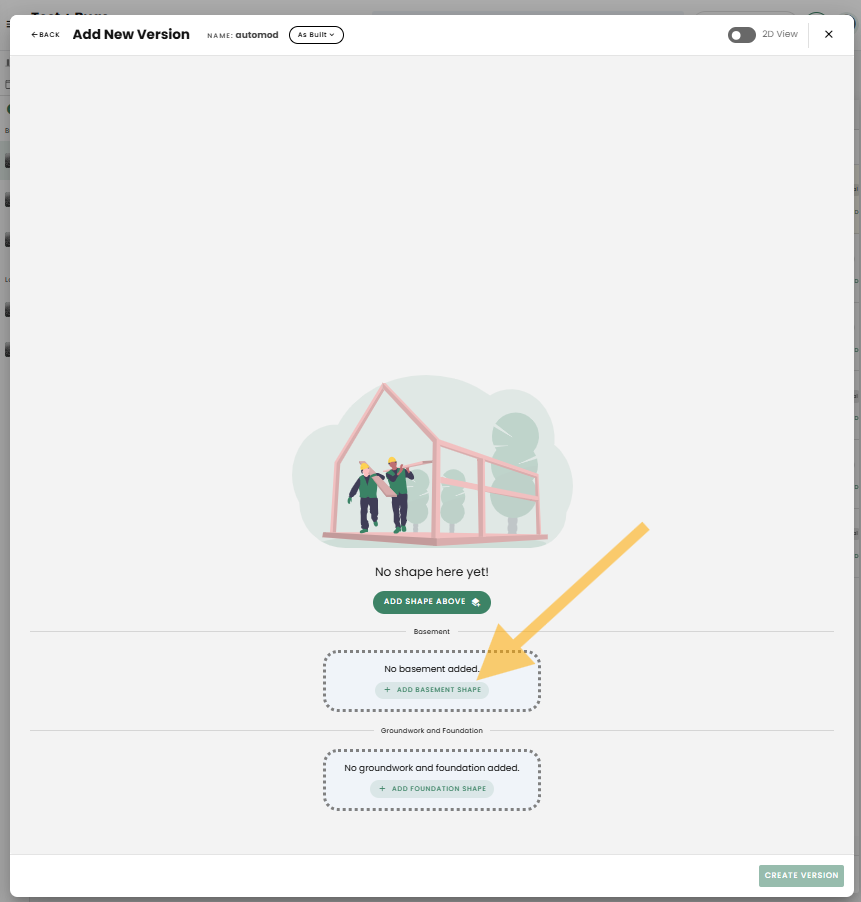This screenshot has width=861, height=902.
Task: Click the Groundwork and Foundation section label
Action: click(431, 731)
